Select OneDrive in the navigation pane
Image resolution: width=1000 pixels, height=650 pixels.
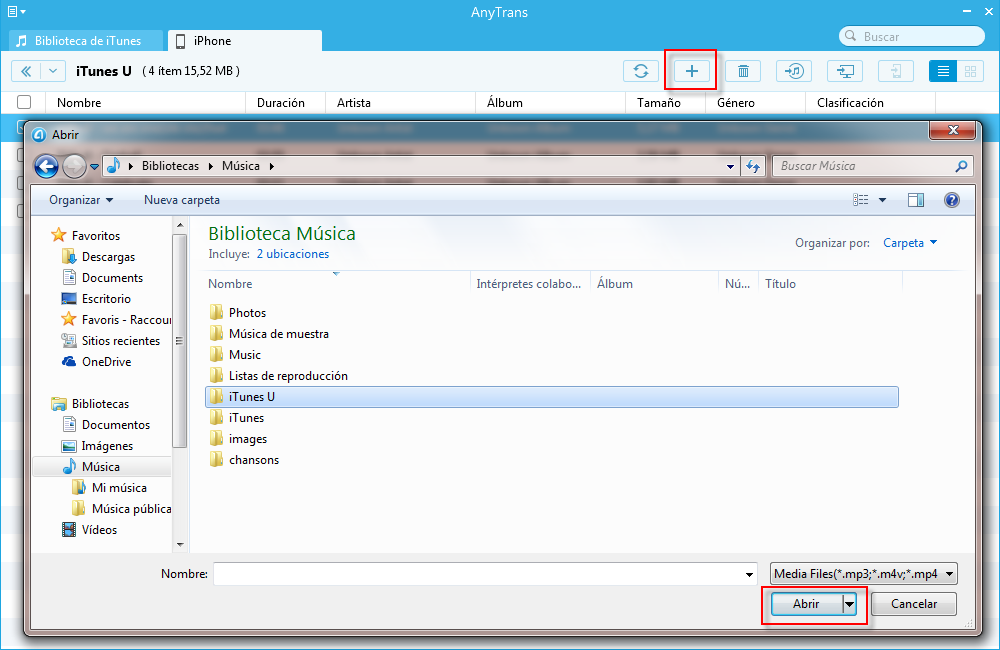click(x=107, y=362)
